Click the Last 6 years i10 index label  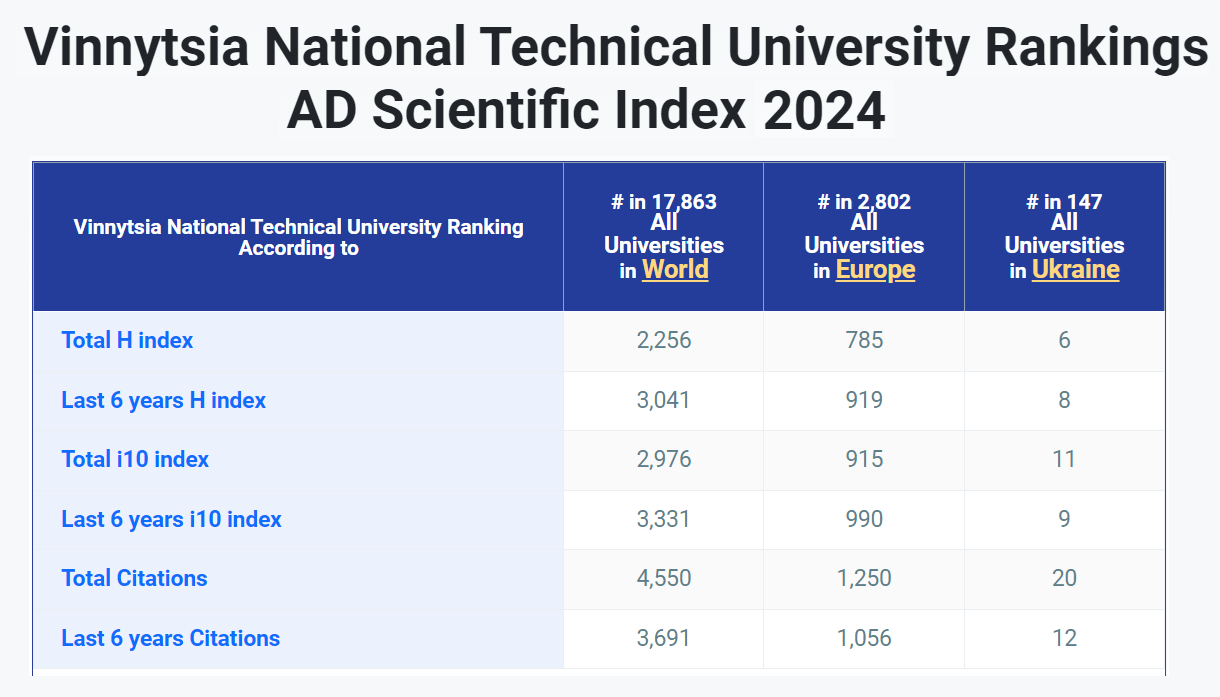pyautogui.click(x=172, y=519)
